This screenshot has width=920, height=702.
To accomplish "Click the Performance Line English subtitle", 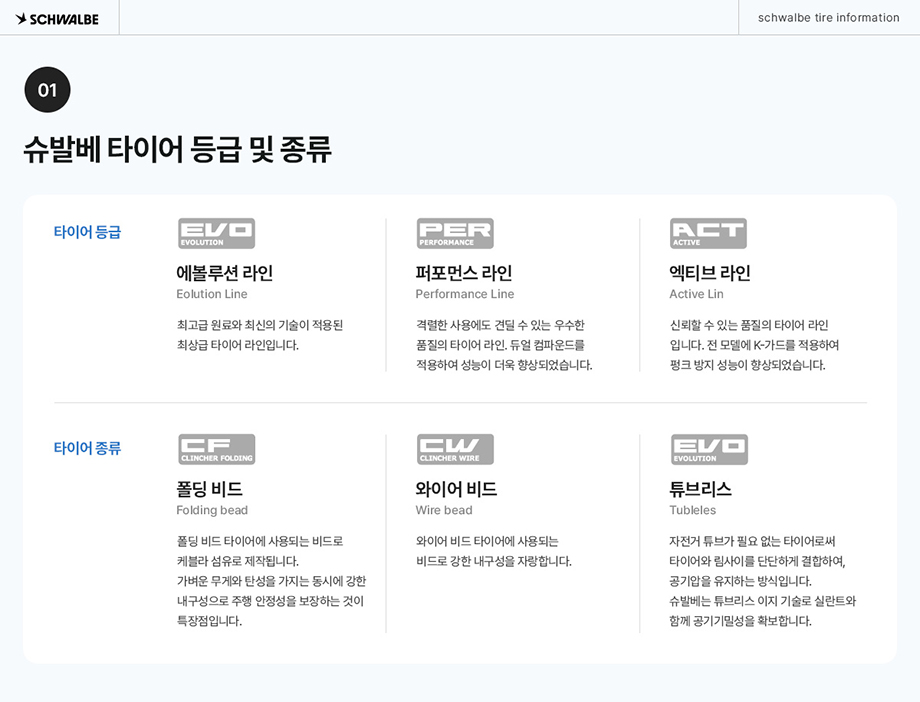I will (464, 294).
